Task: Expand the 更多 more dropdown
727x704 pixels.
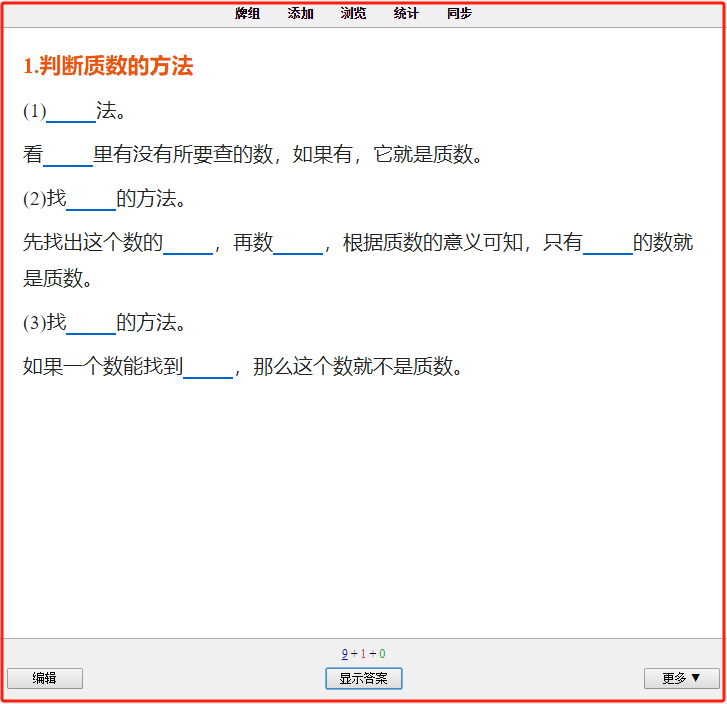Action: [681, 678]
